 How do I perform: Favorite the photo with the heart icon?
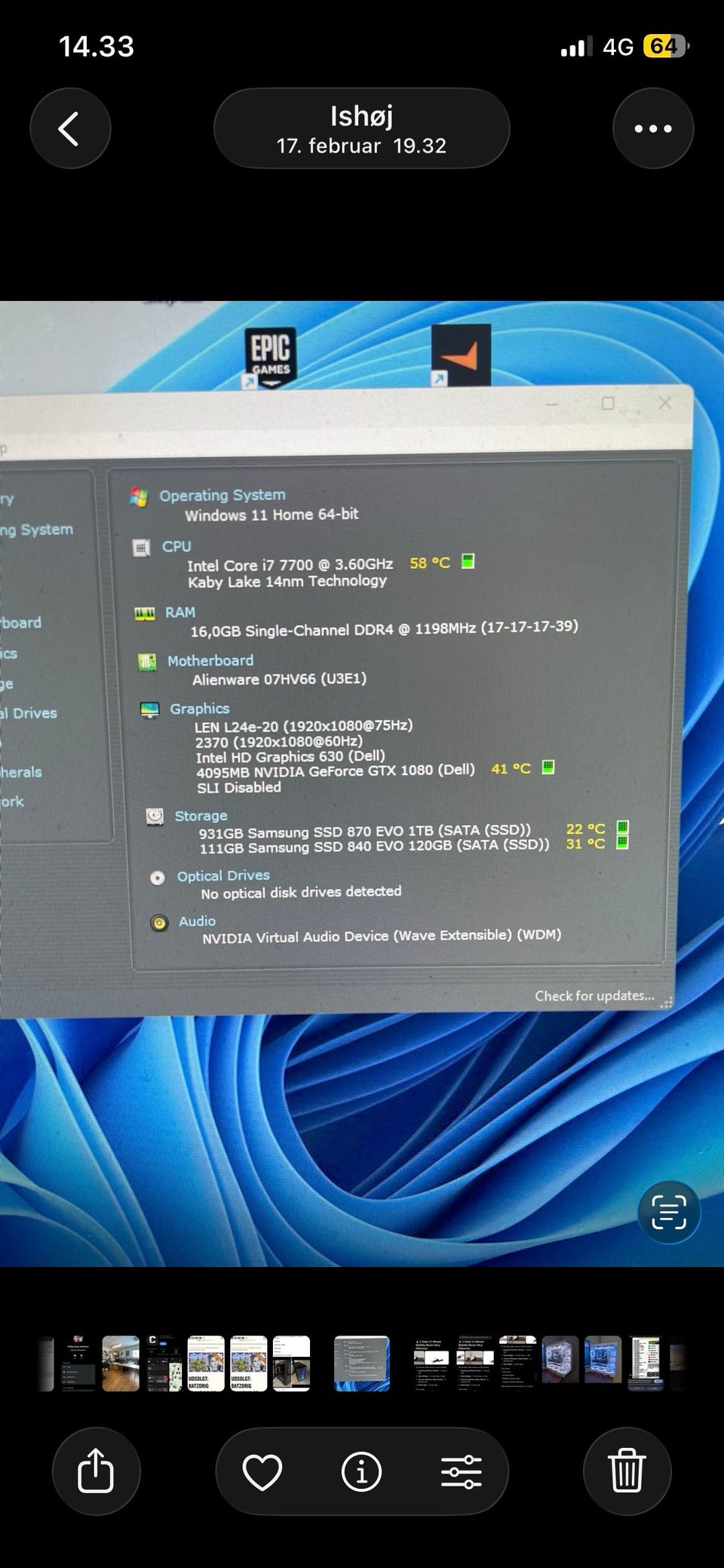[x=262, y=1471]
